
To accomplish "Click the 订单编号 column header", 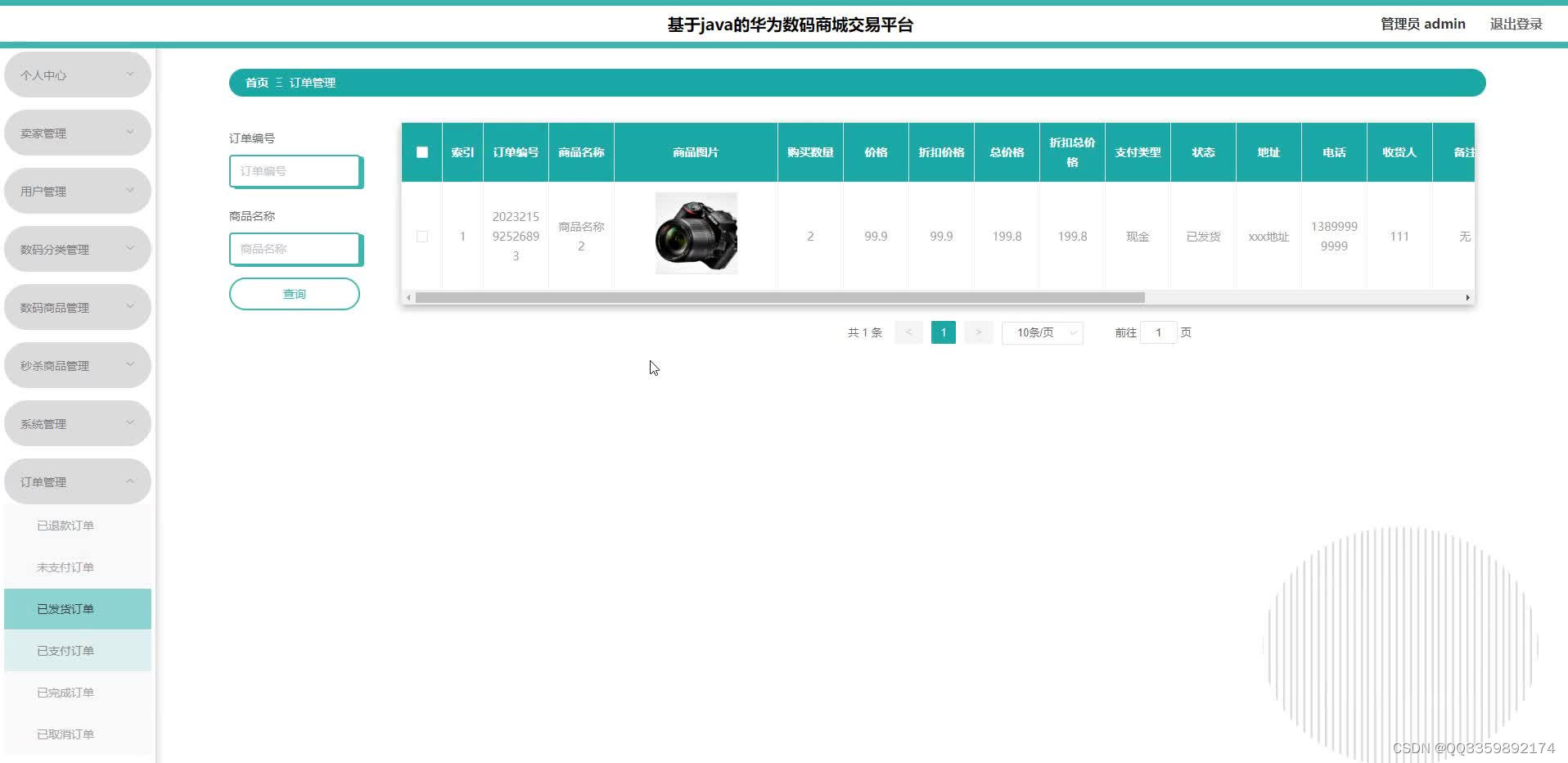I will point(516,152).
